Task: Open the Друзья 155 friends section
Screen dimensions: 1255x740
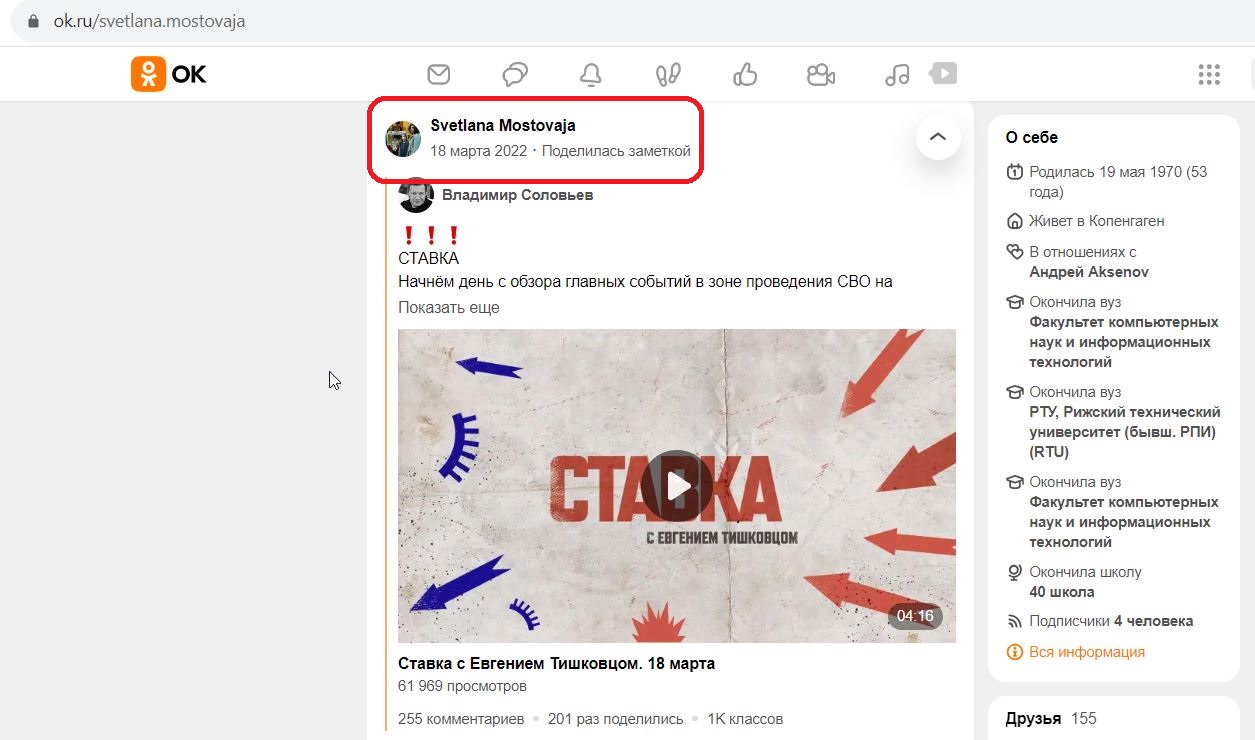Action: coord(1051,718)
